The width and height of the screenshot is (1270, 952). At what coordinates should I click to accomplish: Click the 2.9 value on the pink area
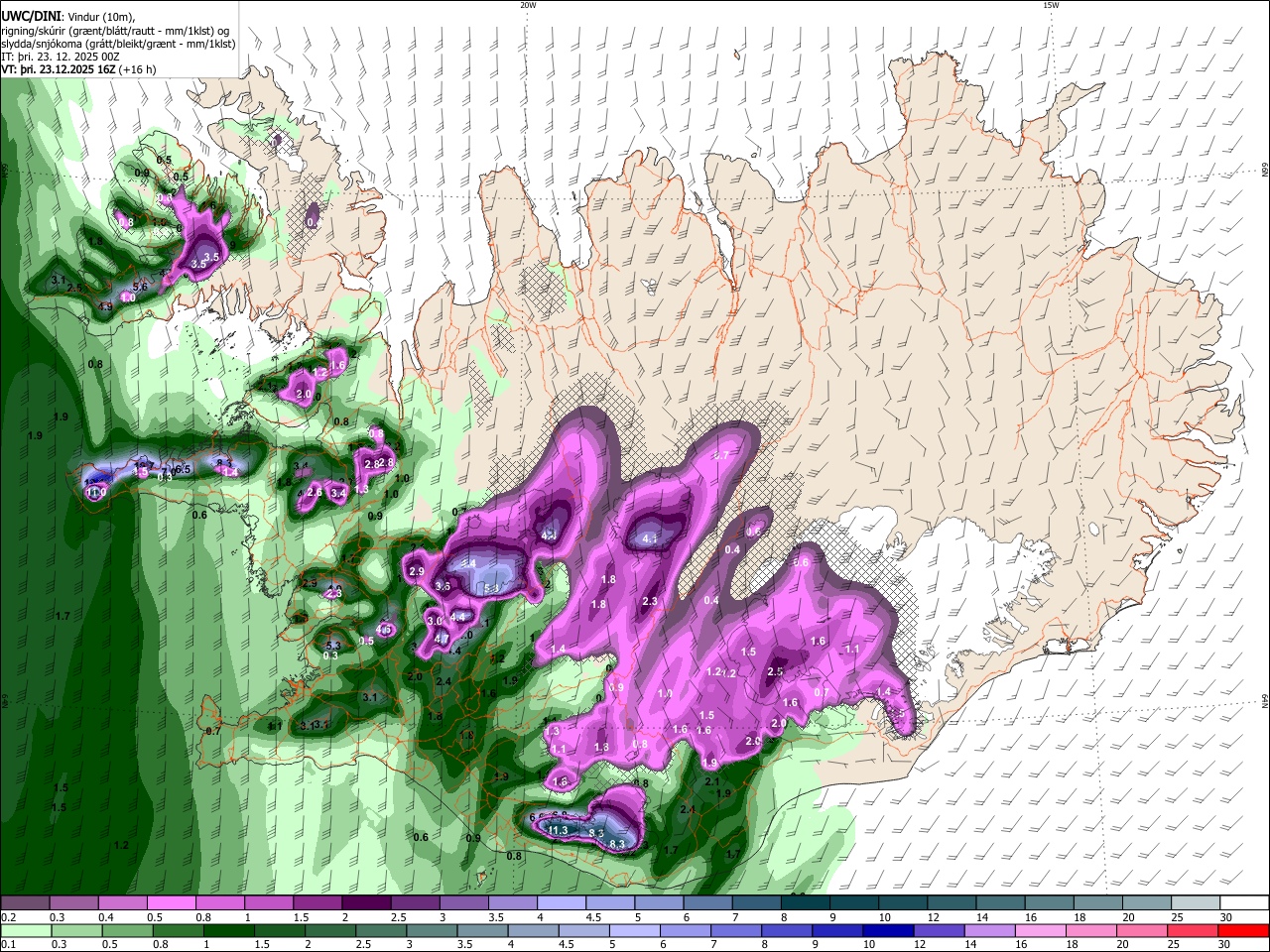click(417, 571)
